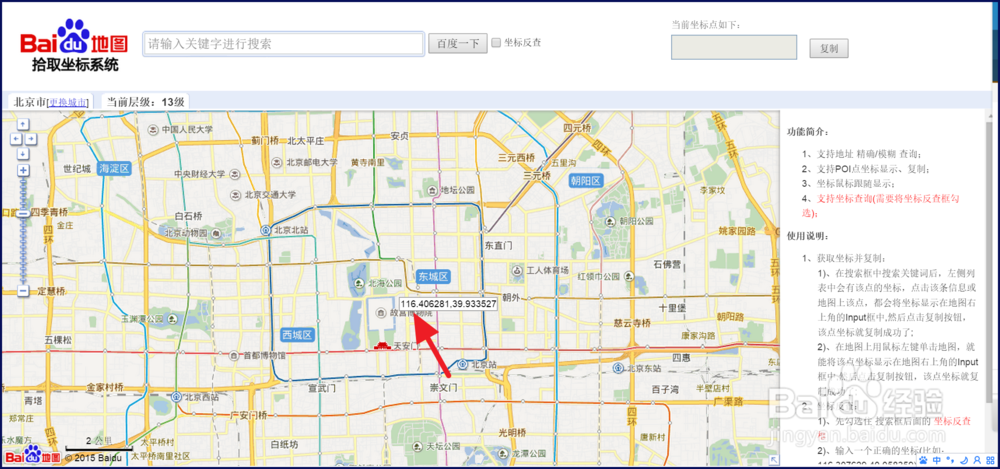Click the 北京西站 railway station icon
Image resolution: width=1000 pixels, height=469 pixels.
175,396
